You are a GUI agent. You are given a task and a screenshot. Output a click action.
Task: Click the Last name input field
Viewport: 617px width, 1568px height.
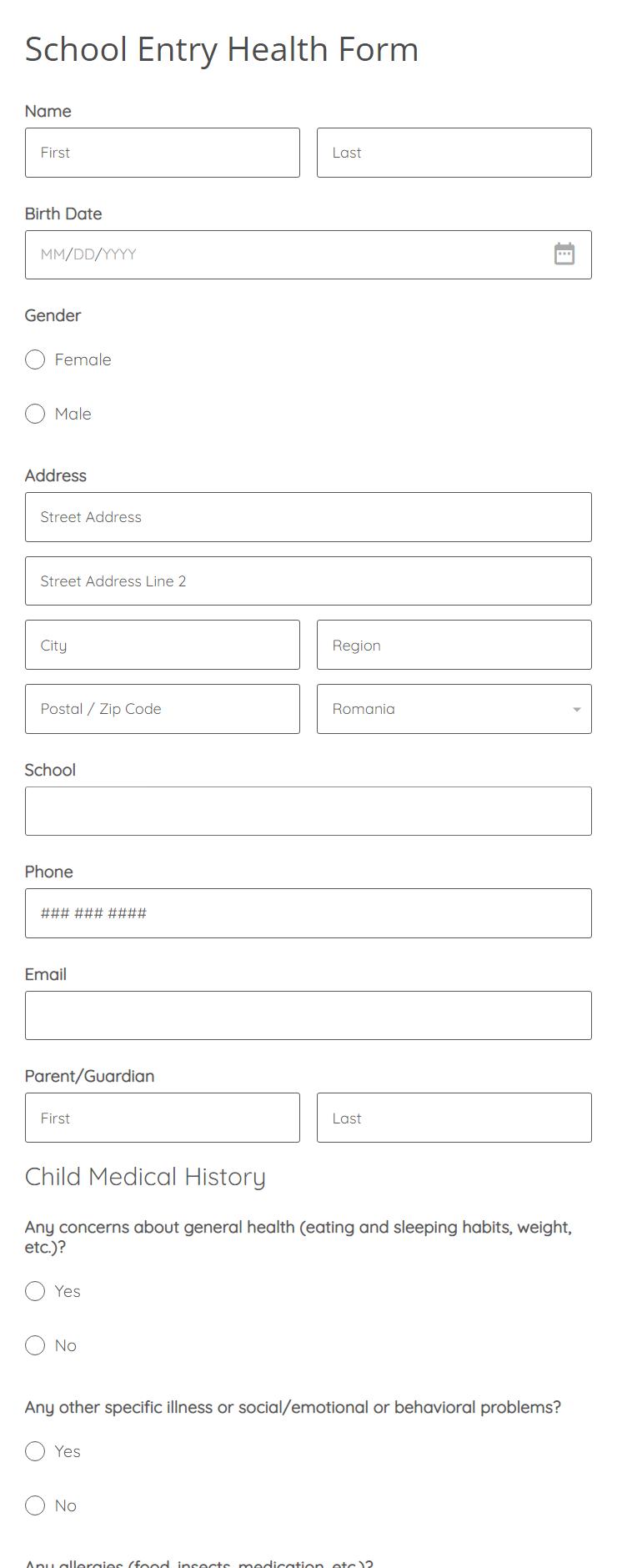pos(454,153)
